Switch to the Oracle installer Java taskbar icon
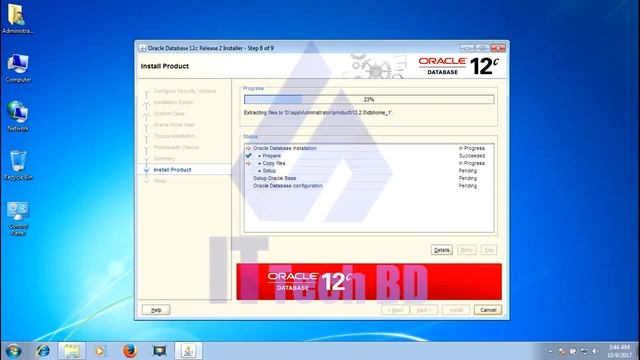 tap(189, 351)
